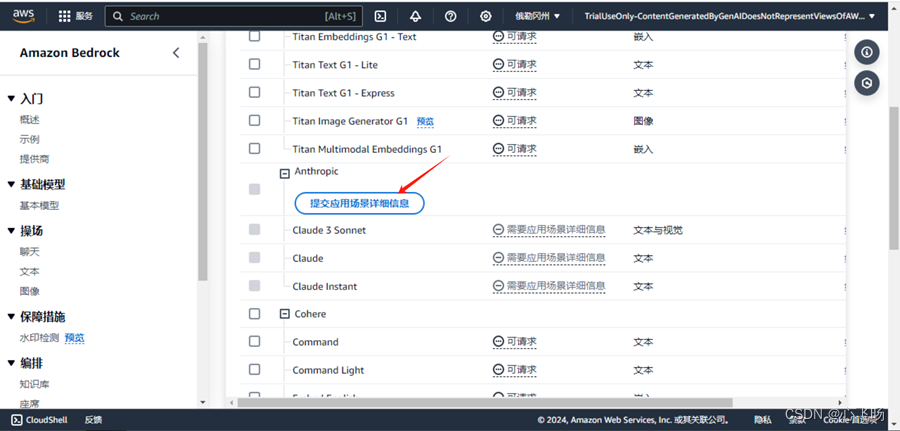Open 聊天 playground in the sidebar
Screen dimensions: 900x431
pyautogui.click(x=29, y=252)
